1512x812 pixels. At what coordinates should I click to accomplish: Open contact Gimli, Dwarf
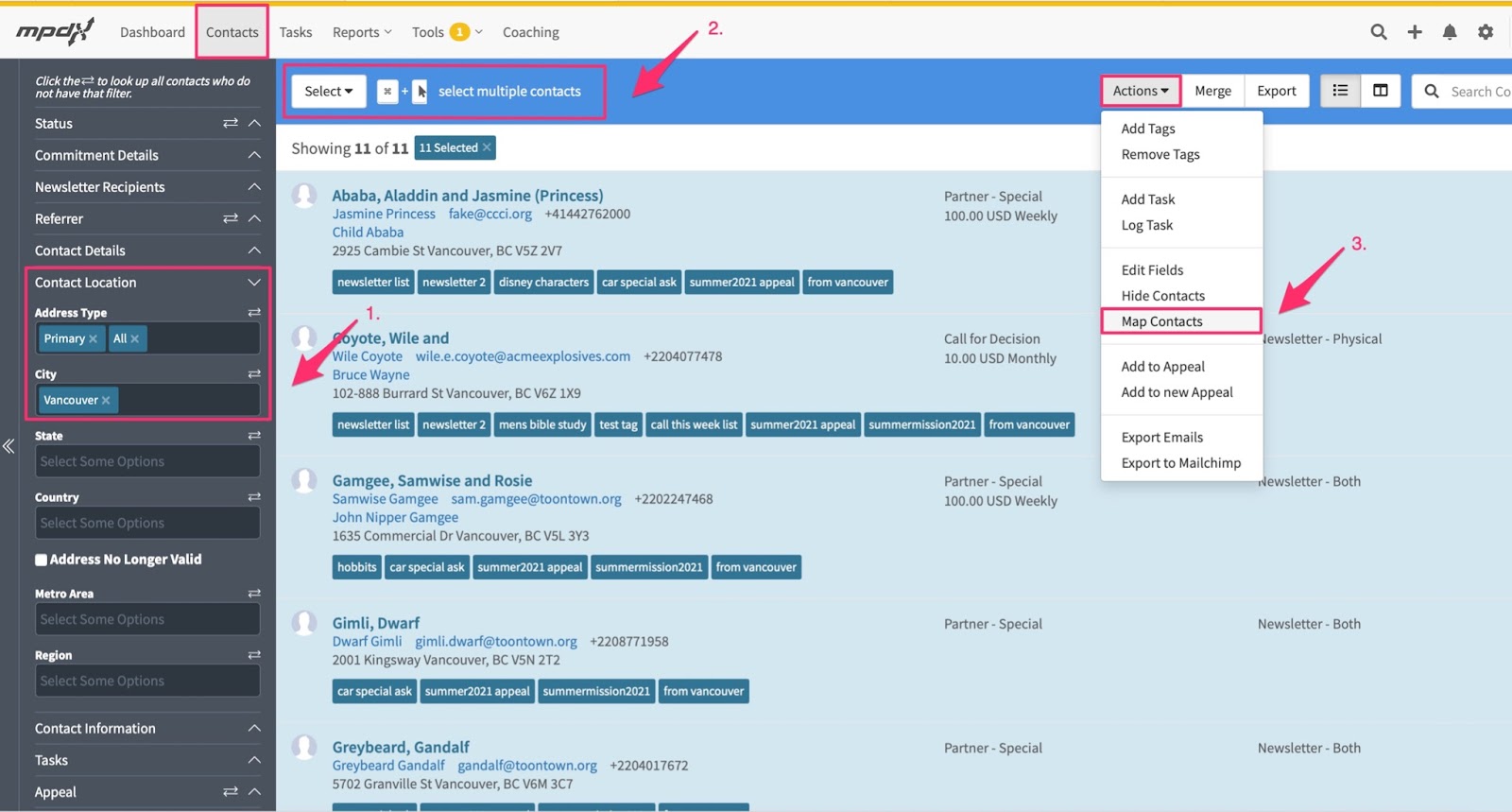pos(376,623)
